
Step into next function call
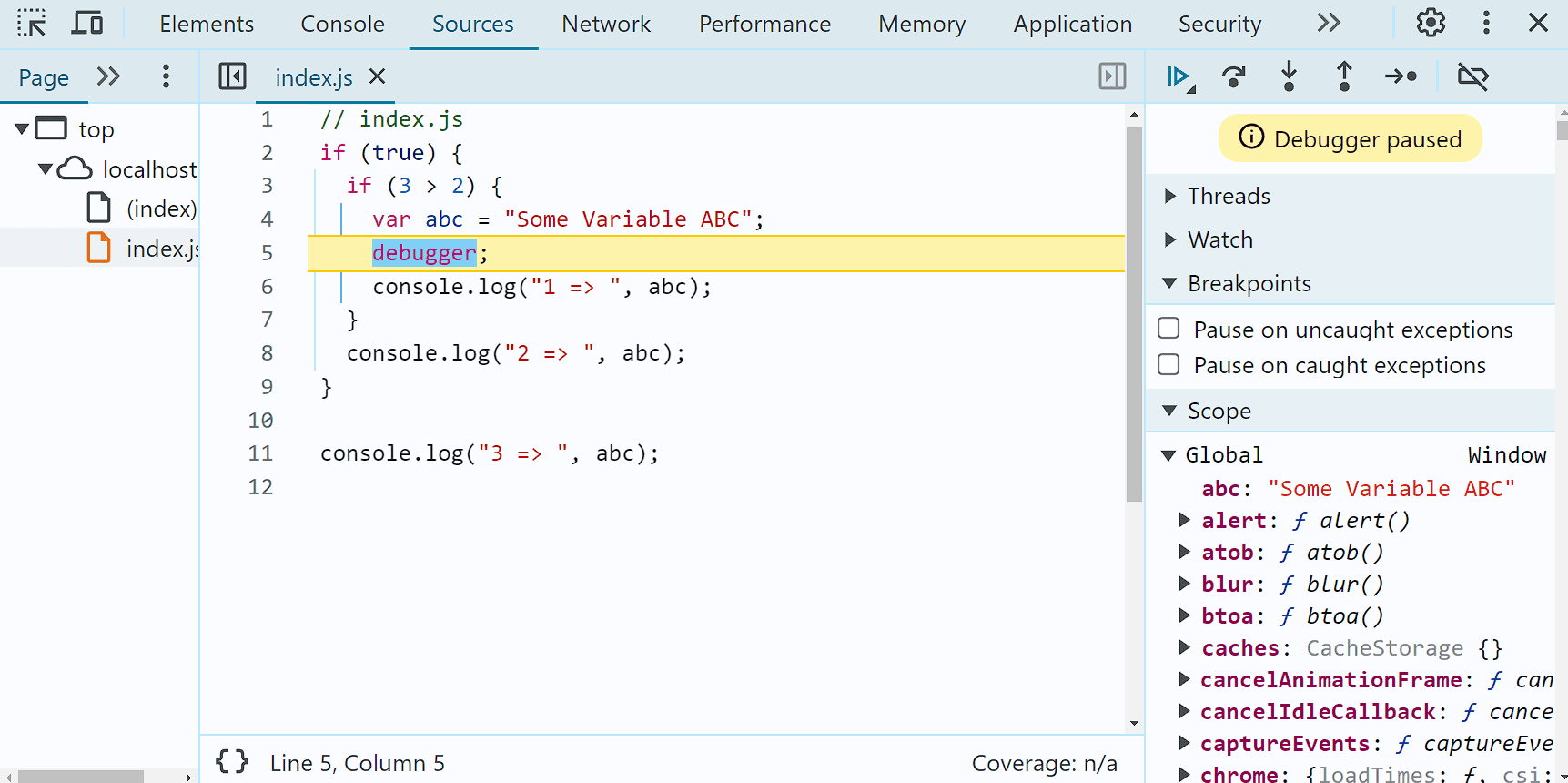(1289, 76)
